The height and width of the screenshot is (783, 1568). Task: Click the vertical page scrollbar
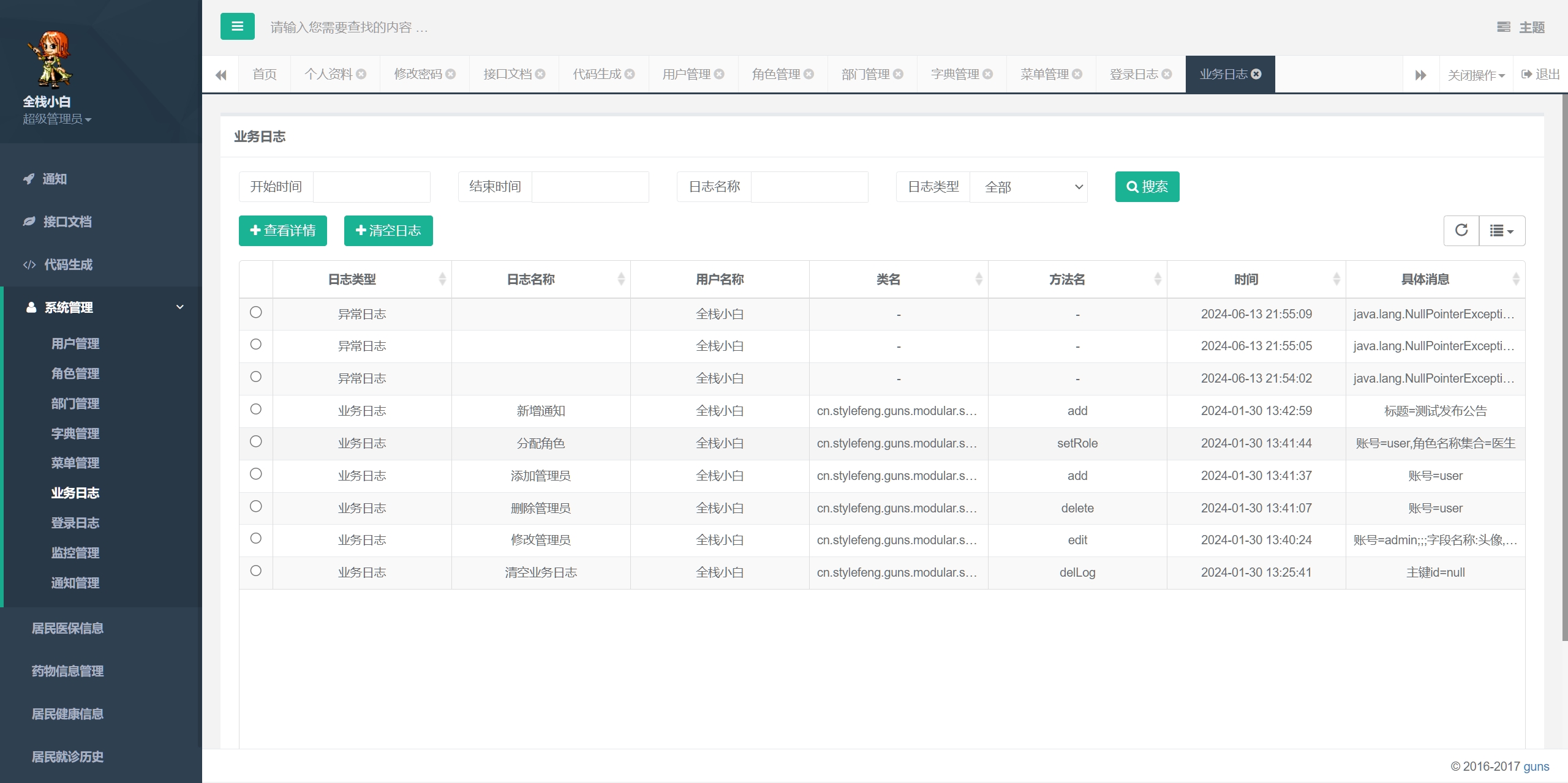click(x=1564, y=367)
